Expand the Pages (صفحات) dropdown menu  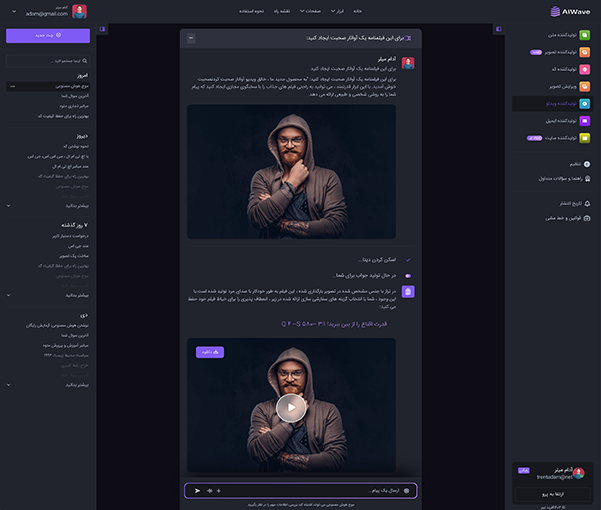pos(310,11)
